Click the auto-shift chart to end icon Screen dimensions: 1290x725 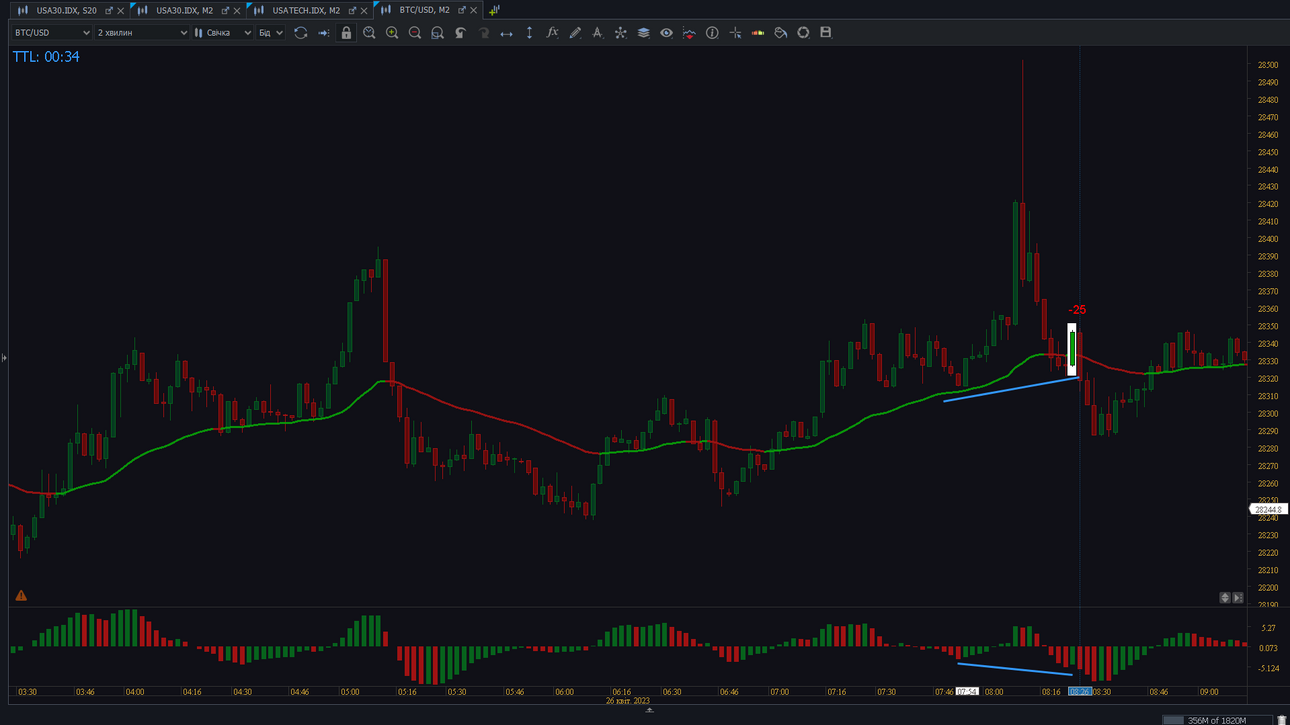pyautogui.click(x=323, y=33)
